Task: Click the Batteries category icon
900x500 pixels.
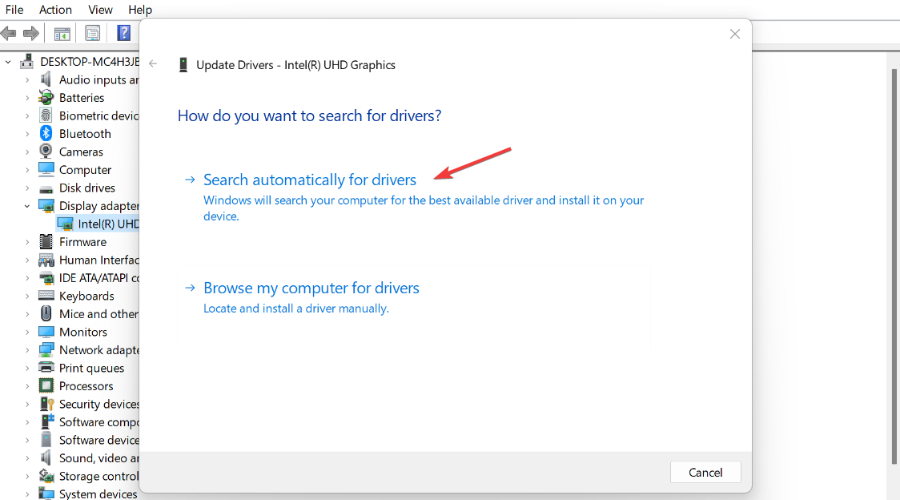Action: coord(46,98)
